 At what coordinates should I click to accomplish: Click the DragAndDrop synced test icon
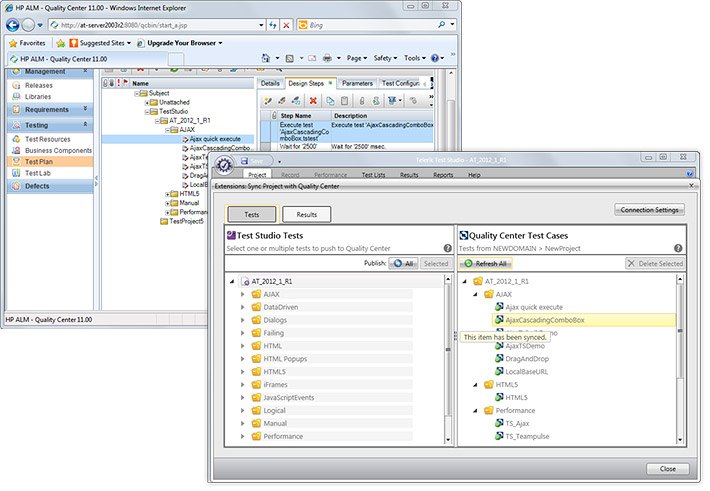499,358
